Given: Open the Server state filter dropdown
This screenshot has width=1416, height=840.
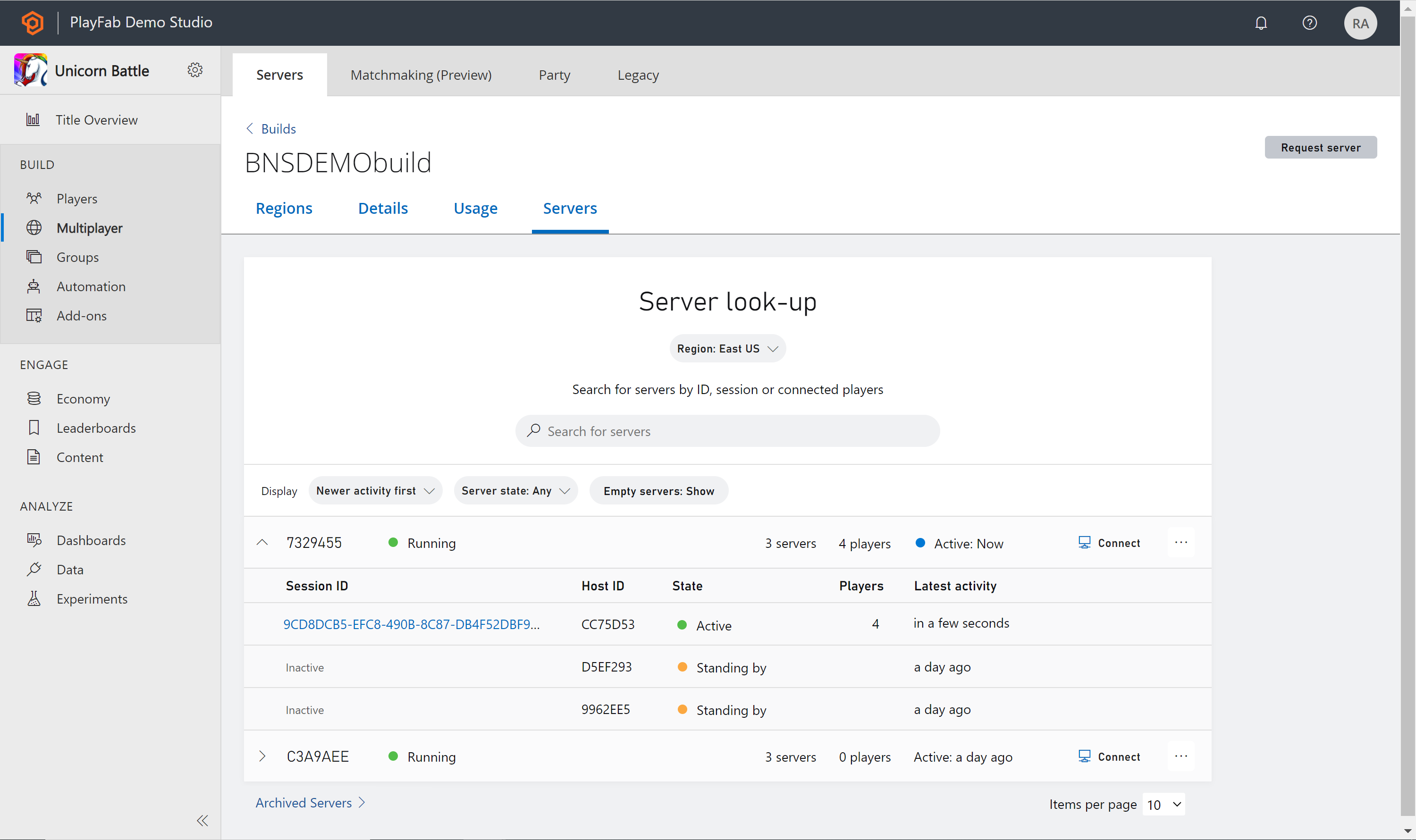Looking at the screenshot, I should pos(515,491).
